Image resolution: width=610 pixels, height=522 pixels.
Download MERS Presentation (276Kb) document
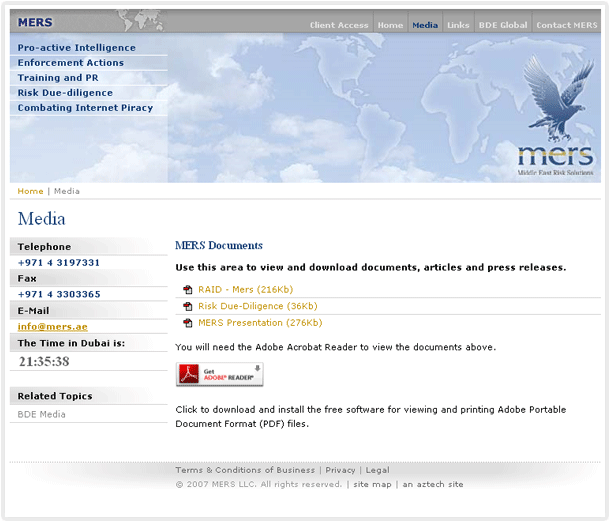coord(260,323)
